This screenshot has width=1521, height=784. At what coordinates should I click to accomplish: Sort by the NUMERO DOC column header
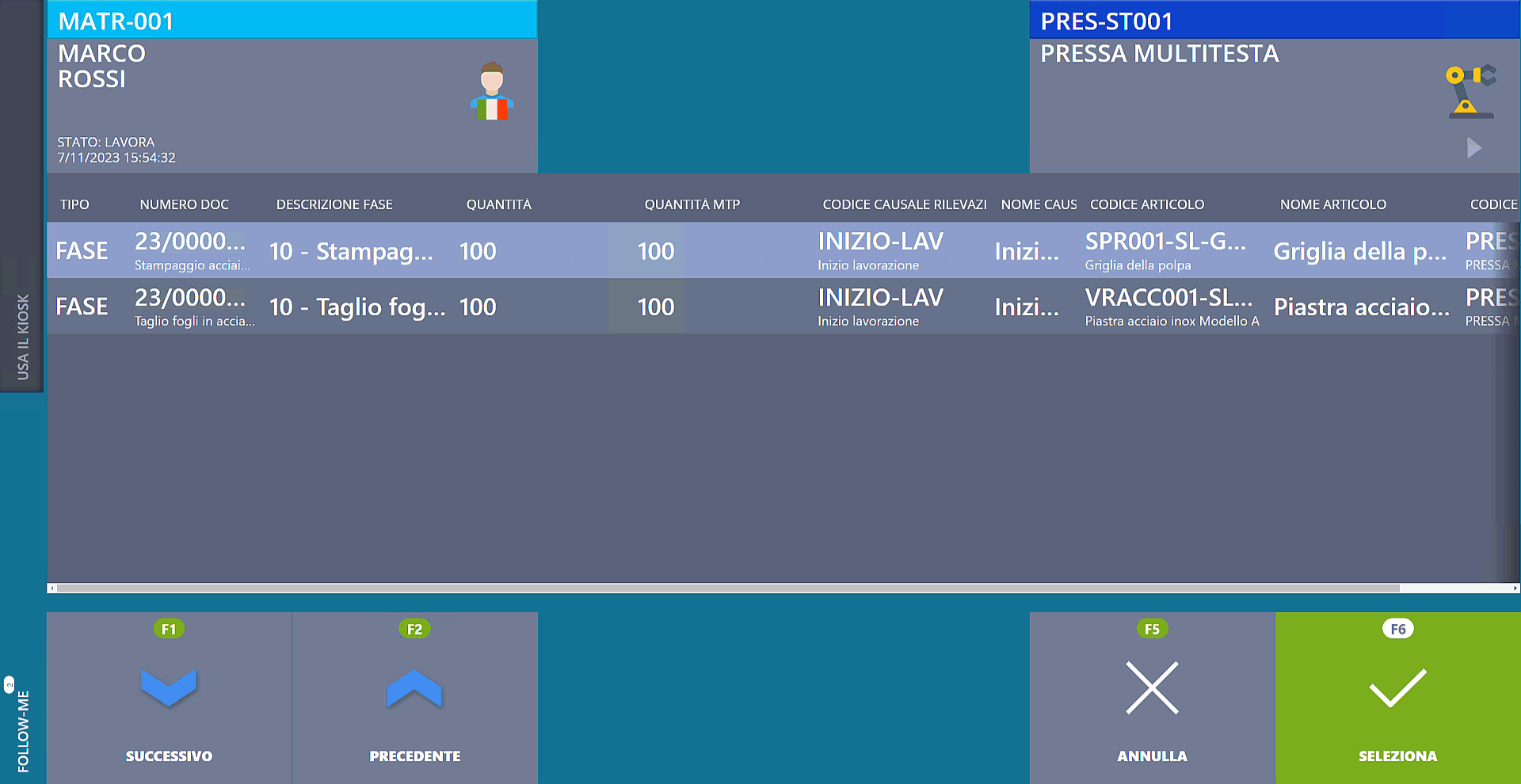(x=184, y=204)
